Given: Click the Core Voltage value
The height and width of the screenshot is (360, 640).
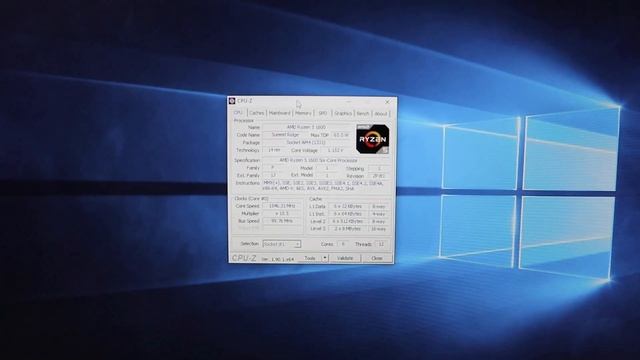Looking at the screenshot, I should point(335,150).
